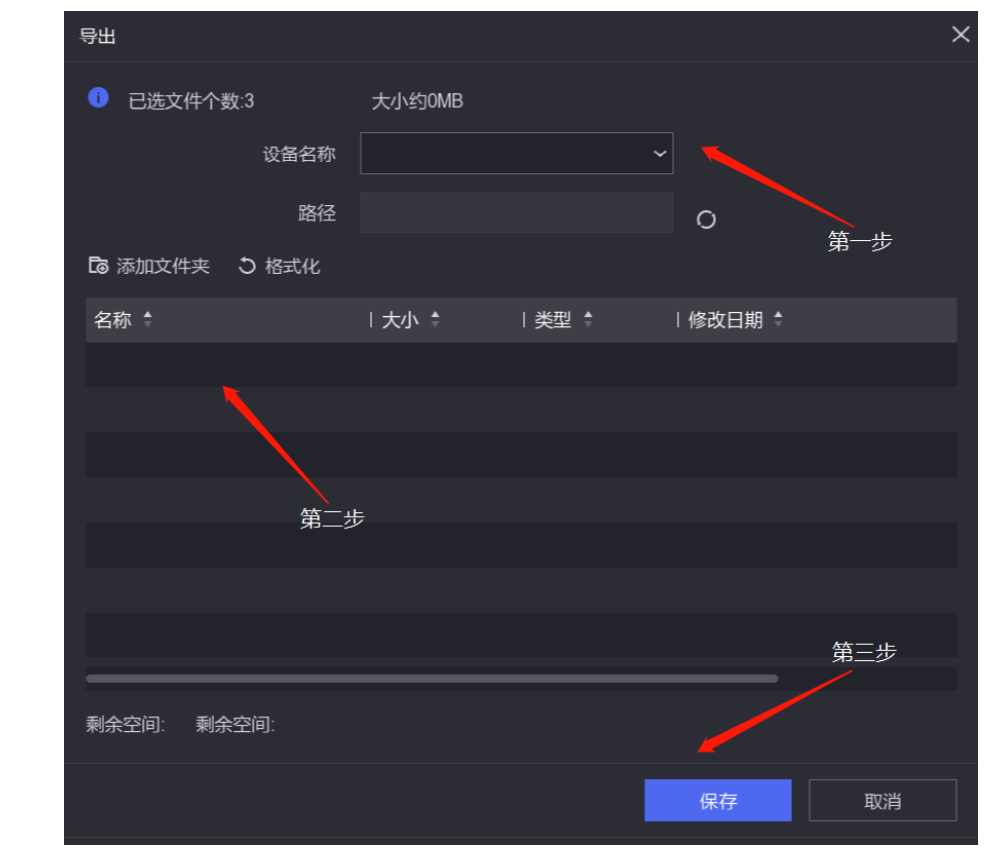
Task: Click the 添加文件夹 folder icon
Action: click(98, 265)
